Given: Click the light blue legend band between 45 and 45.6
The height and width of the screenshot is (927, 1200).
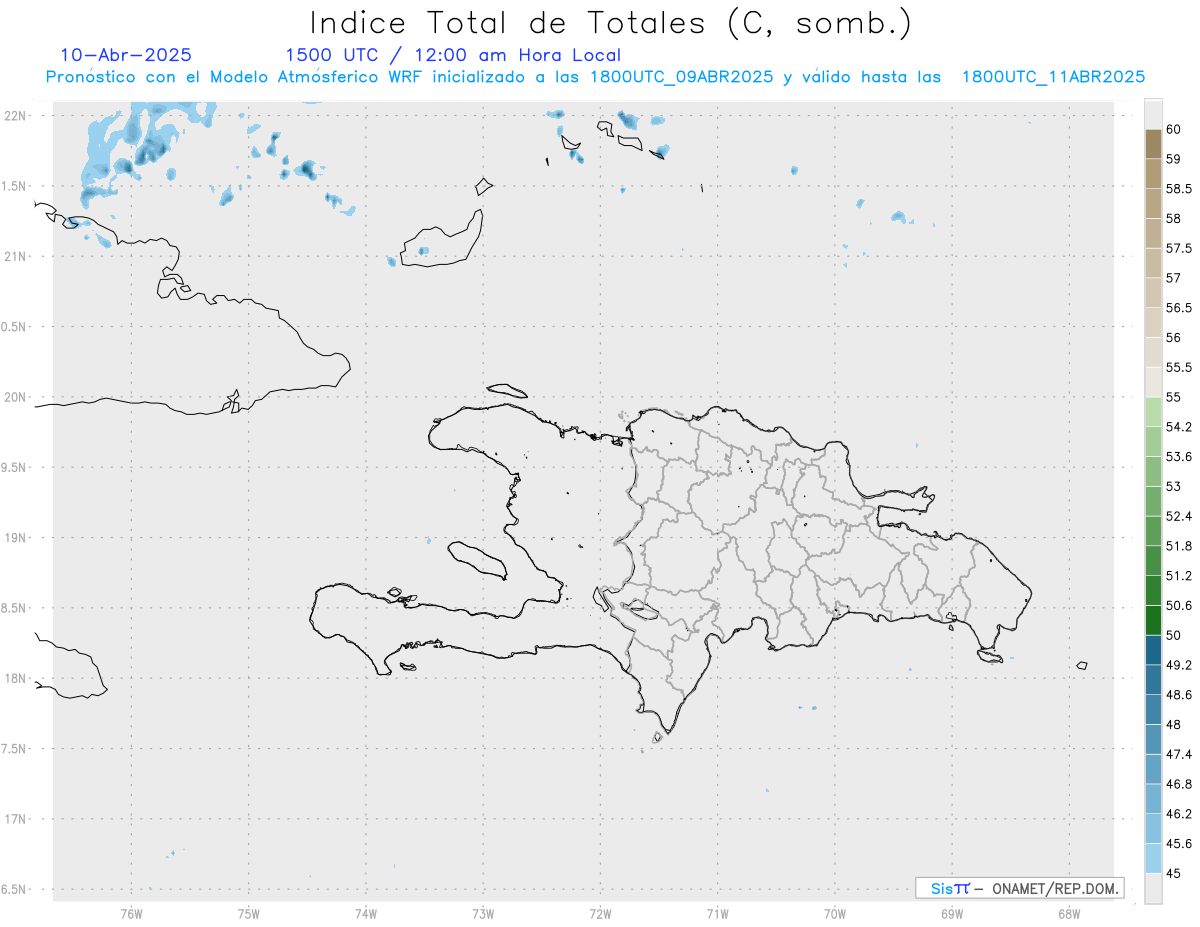Looking at the screenshot, I should (1153, 858).
